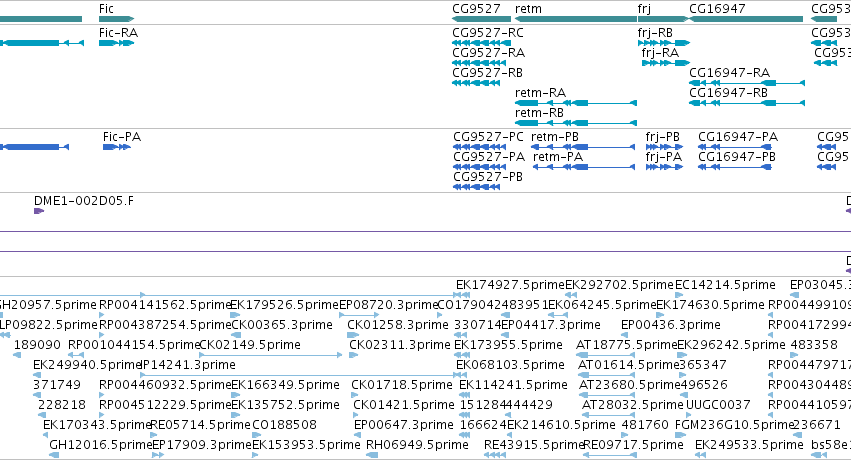Click the RP004141562.5prime EST label
This screenshot has width=851, height=460.
coord(165,305)
